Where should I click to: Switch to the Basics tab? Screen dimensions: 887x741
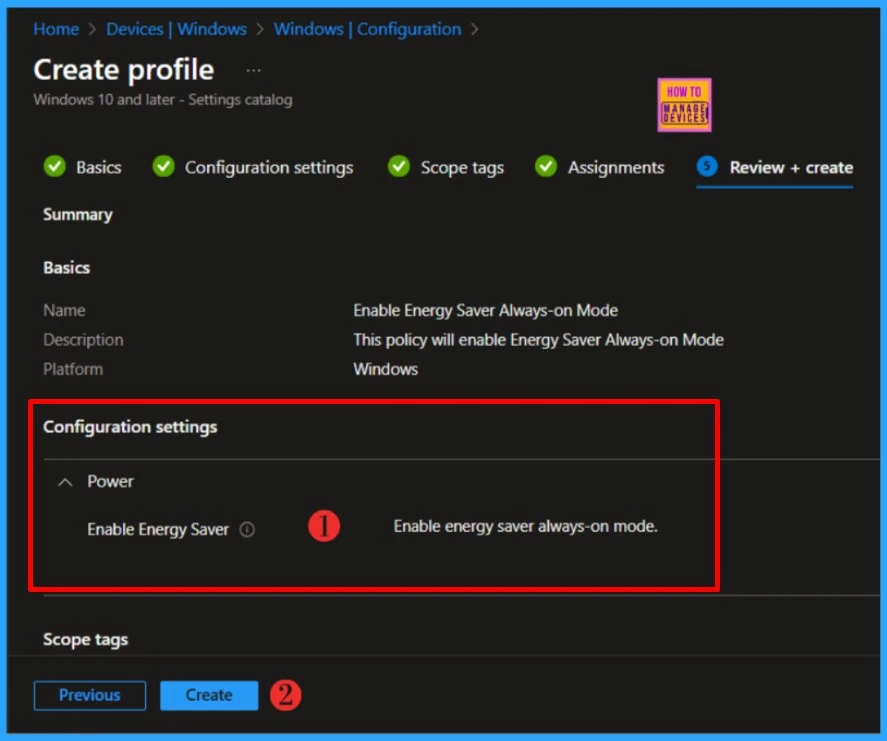[98, 168]
